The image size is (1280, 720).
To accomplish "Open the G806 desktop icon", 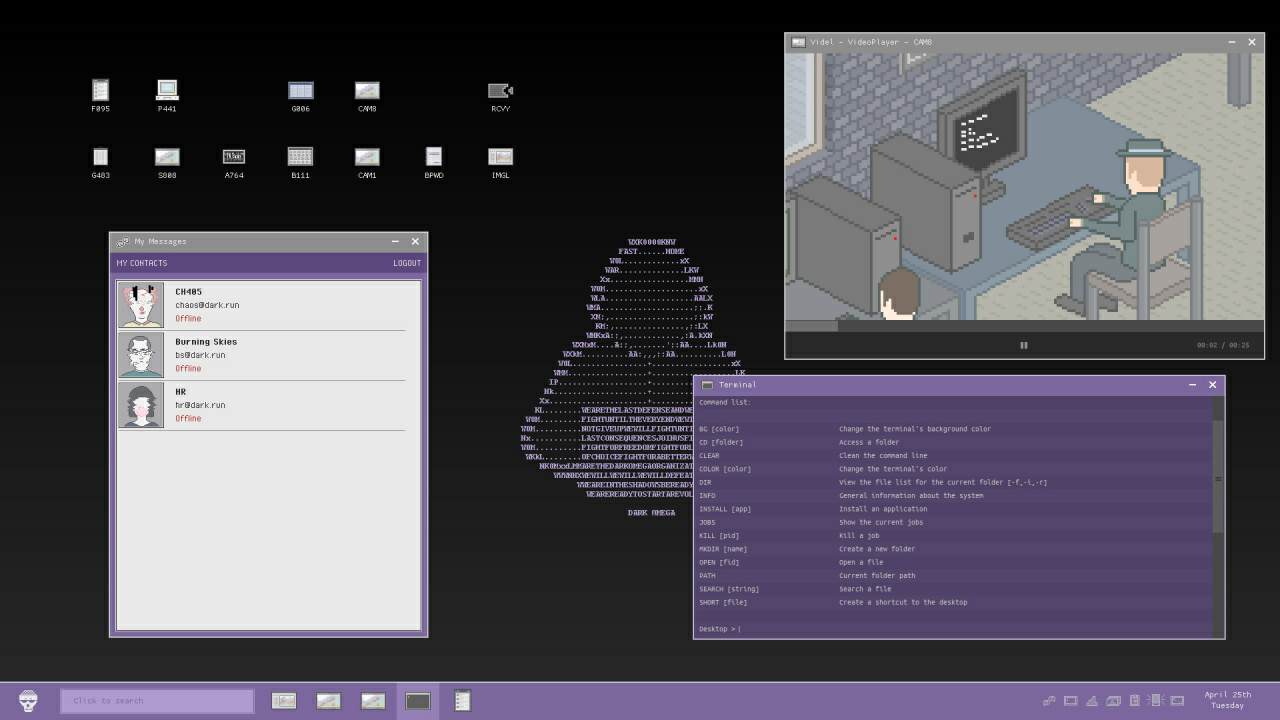I will 300,91.
